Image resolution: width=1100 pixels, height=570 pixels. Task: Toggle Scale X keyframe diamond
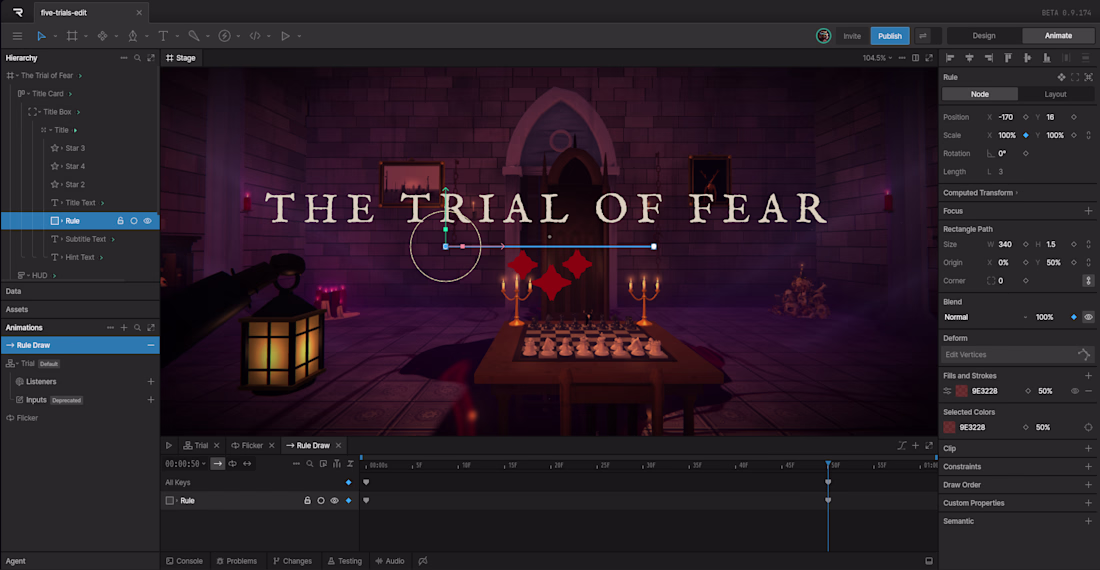coord(1026,135)
